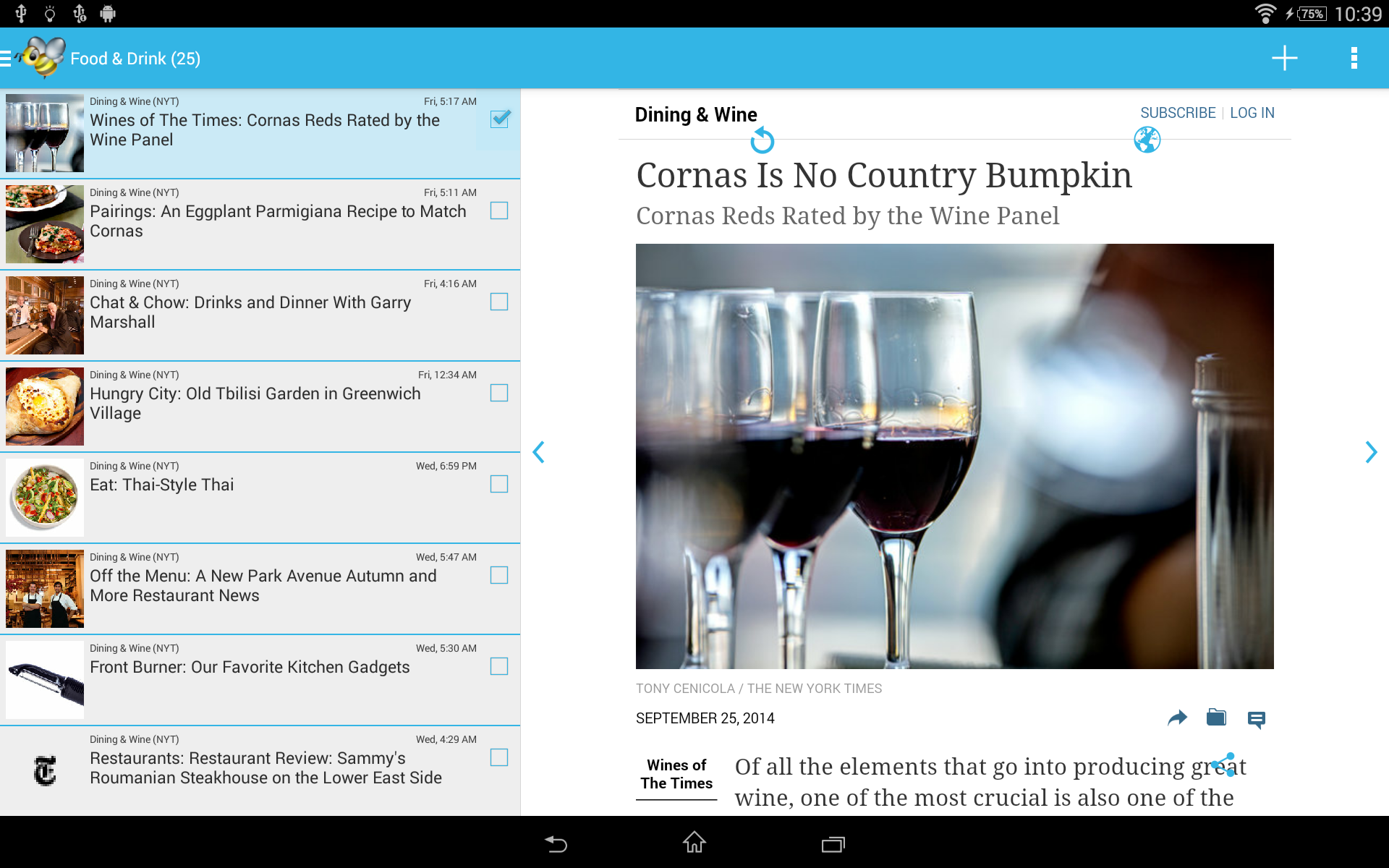Tap the Android debug robot icon
The width and height of the screenshot is (1389, 868).
click(108, 13)
